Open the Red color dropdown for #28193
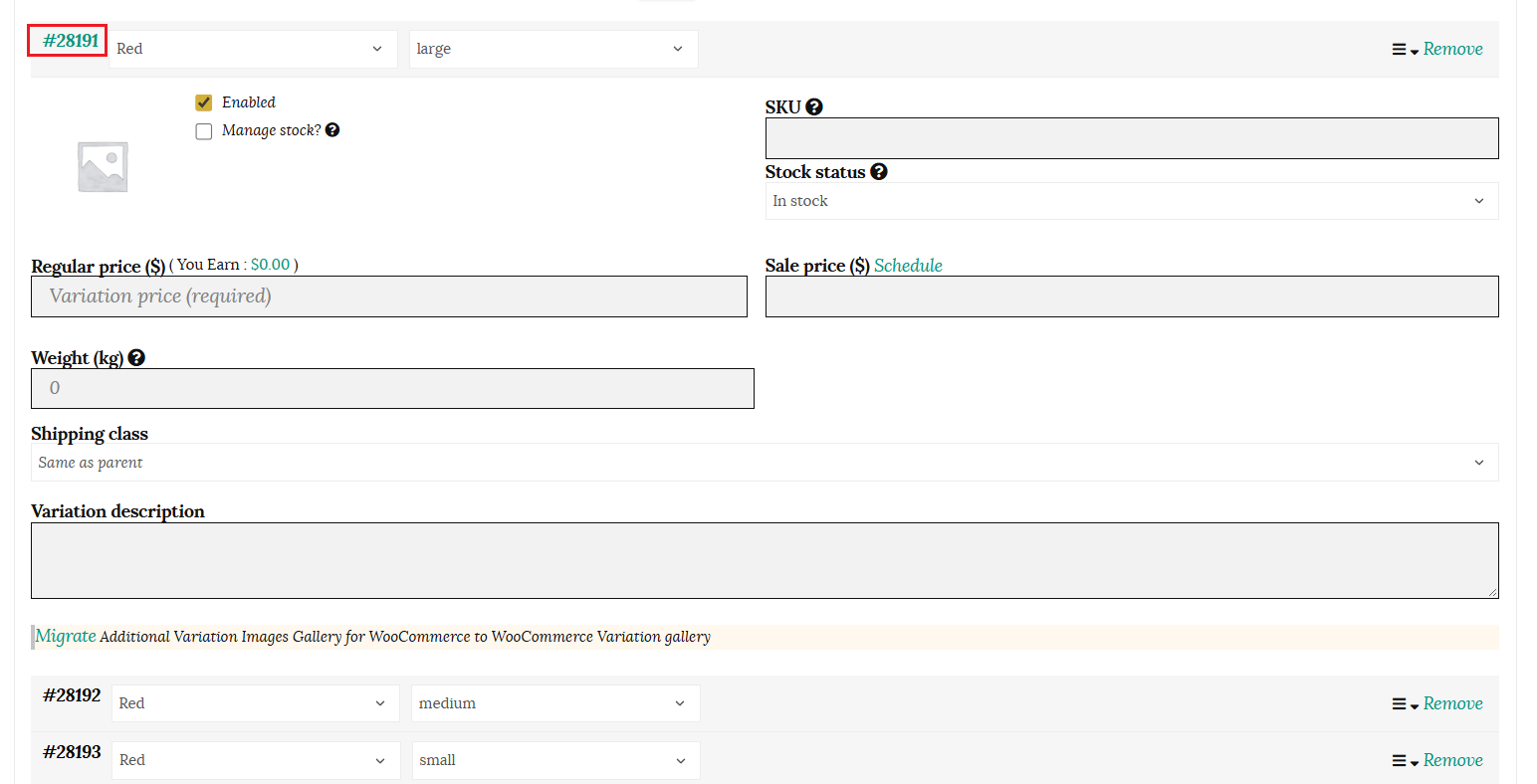The height and width of the screenshot is (784, 1537). tap(256, 760)
